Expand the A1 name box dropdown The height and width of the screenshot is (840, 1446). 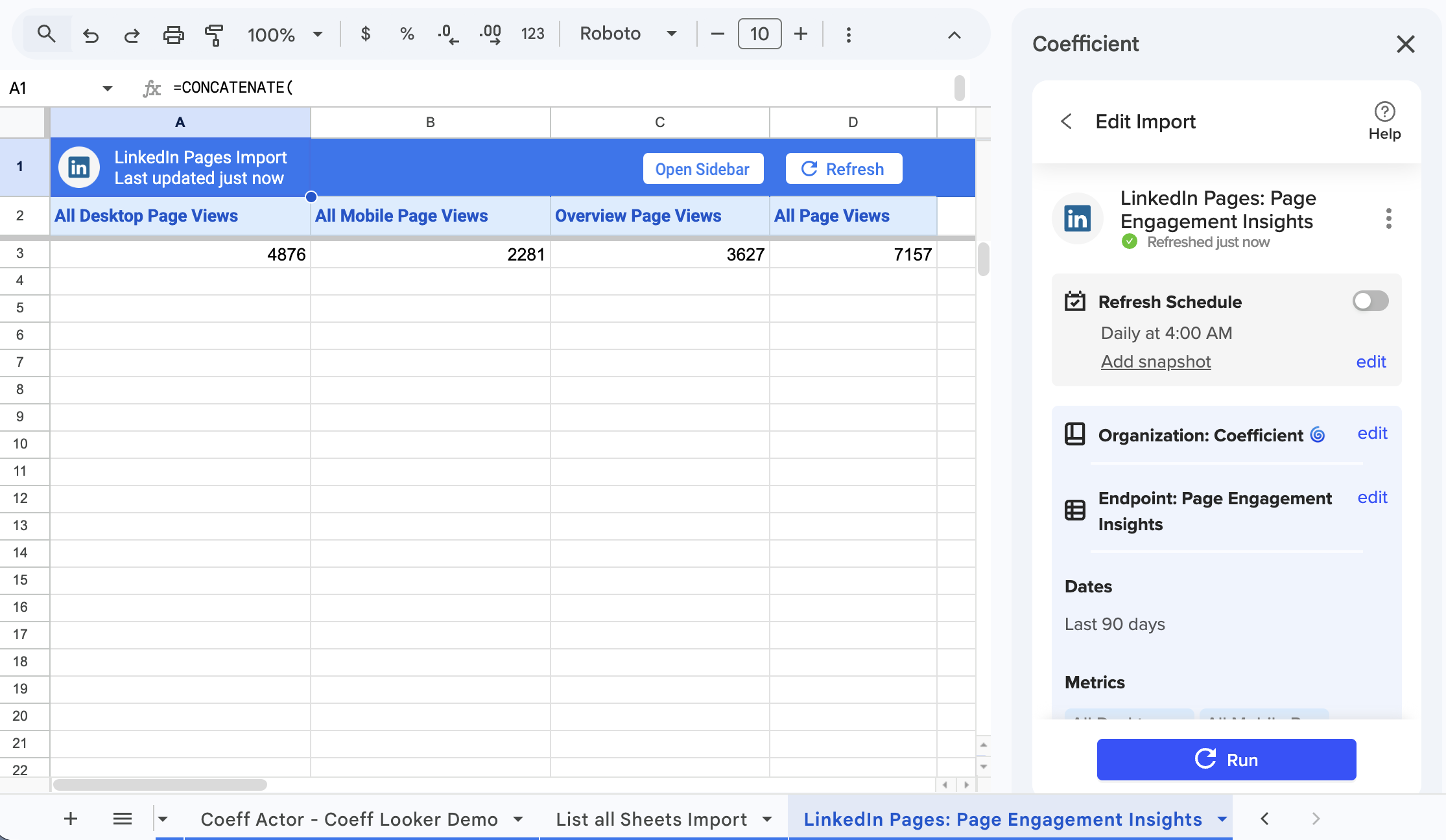pyautogui.click(x=108, y=88)
